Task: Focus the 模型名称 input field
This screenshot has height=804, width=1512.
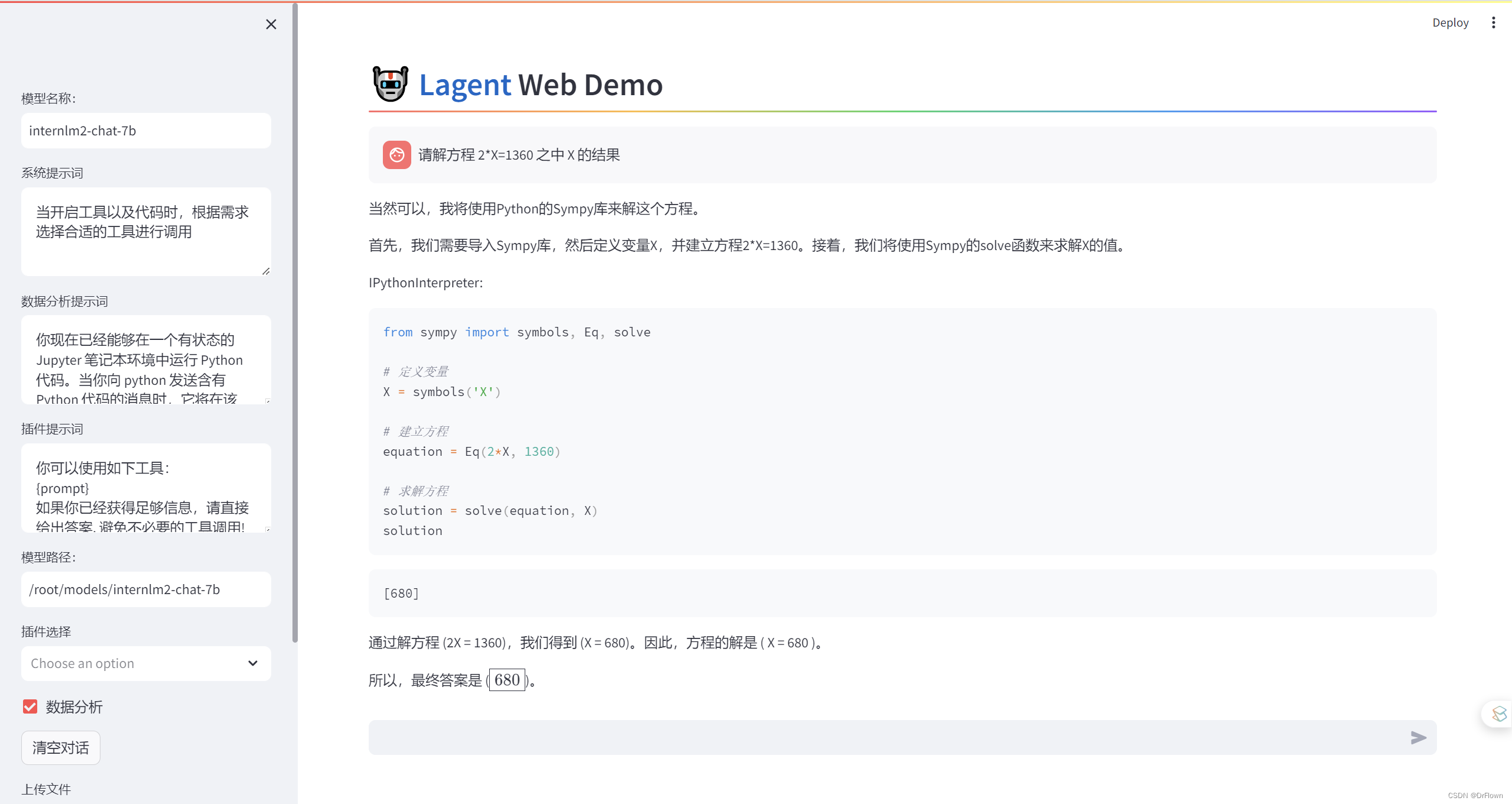Action: pos(146,131)
